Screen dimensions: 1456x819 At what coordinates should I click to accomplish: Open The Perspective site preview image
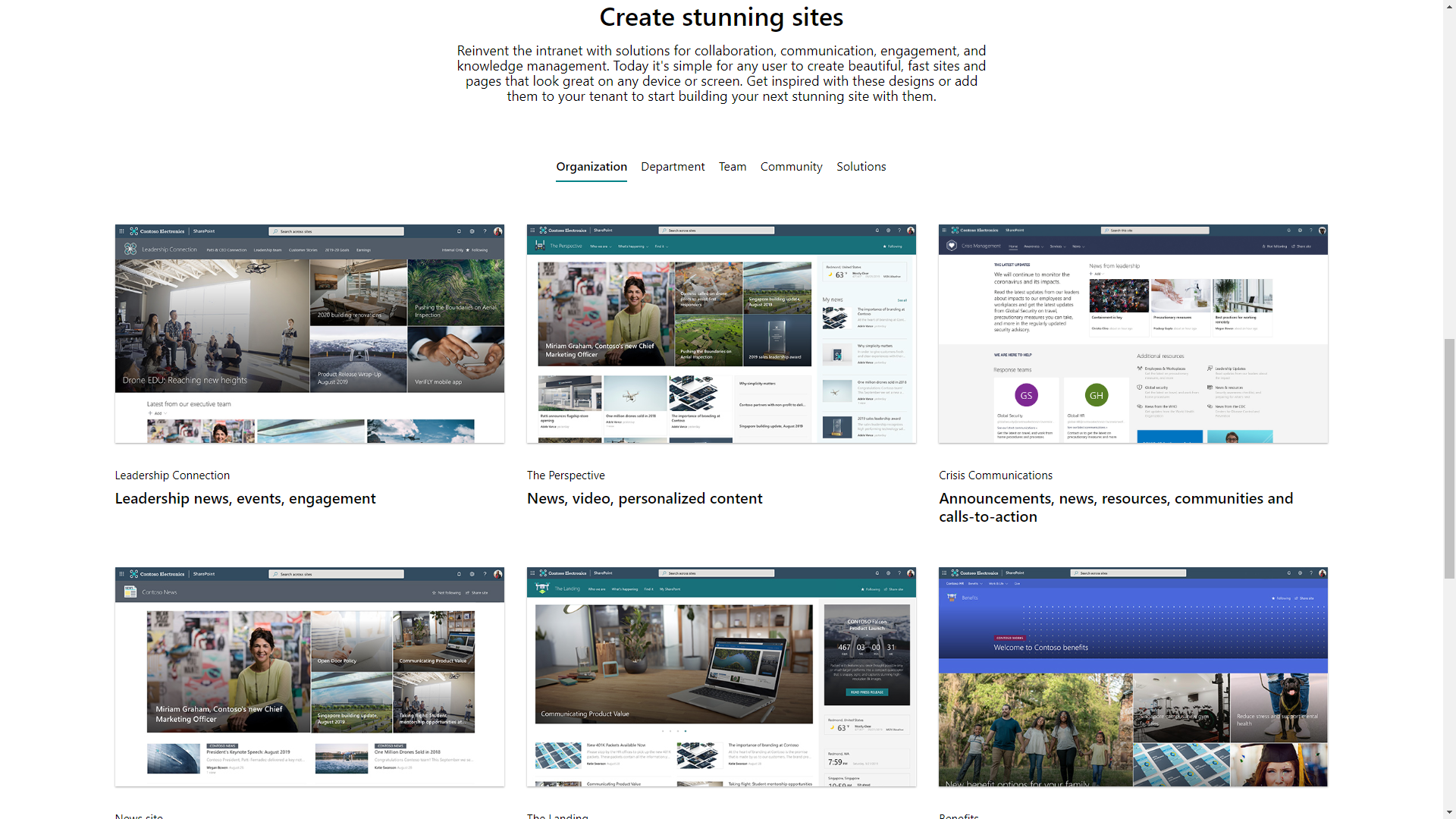pos(721,334)
